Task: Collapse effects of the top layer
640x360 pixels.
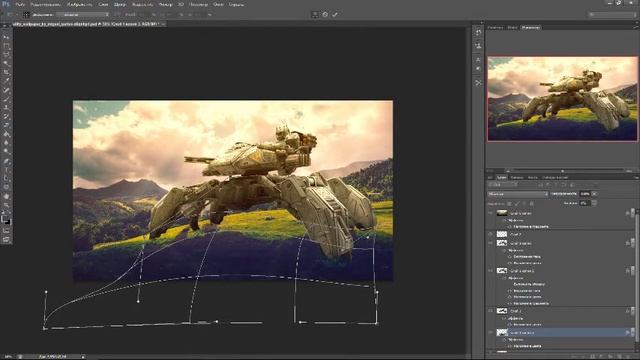Action: click(632, 213)
